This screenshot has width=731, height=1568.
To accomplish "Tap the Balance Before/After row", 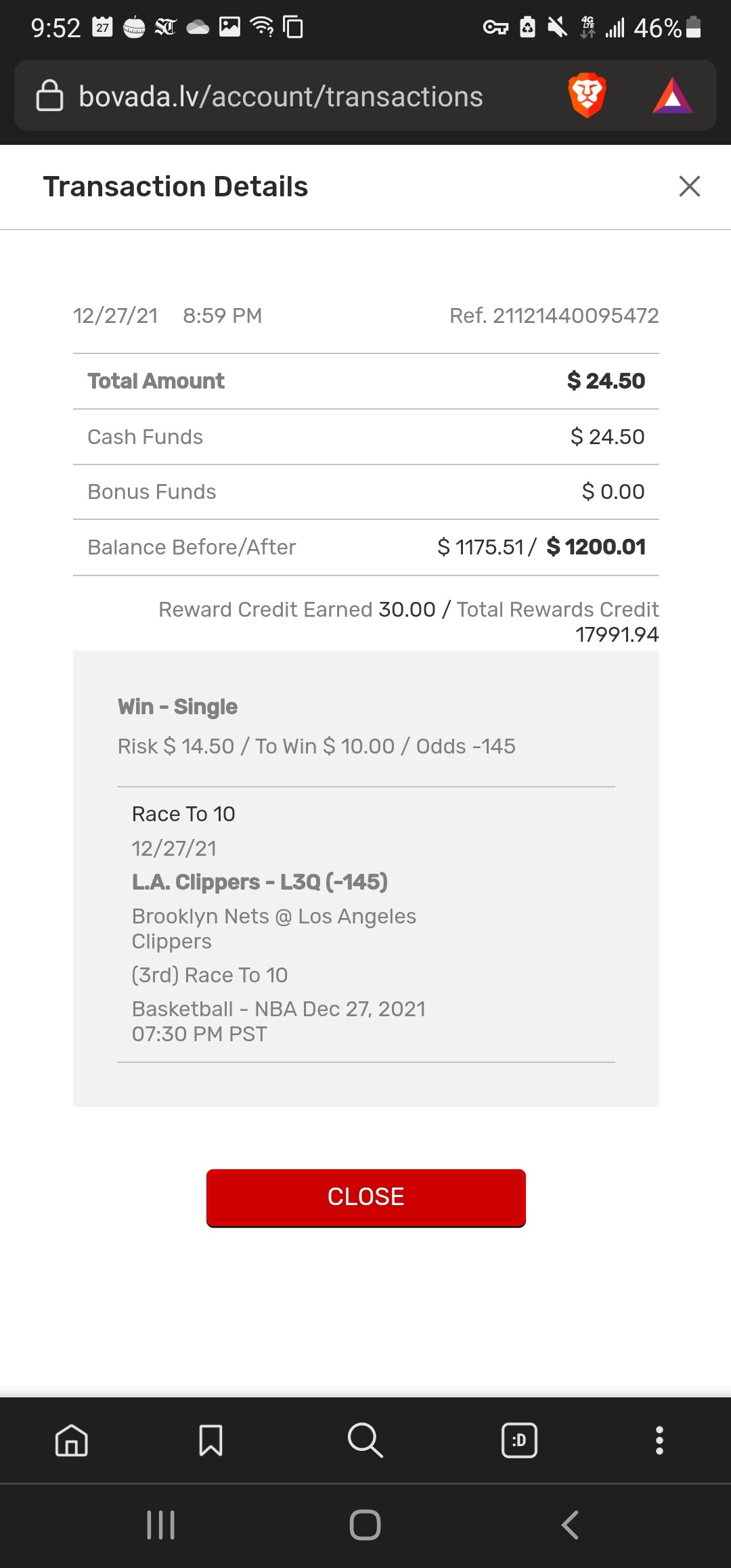I will (365, 547).
